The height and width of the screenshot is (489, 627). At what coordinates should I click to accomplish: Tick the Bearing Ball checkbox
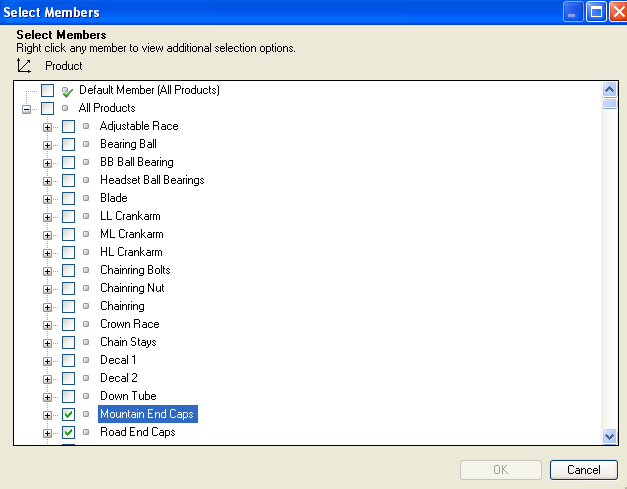click(x=68, y=144)
